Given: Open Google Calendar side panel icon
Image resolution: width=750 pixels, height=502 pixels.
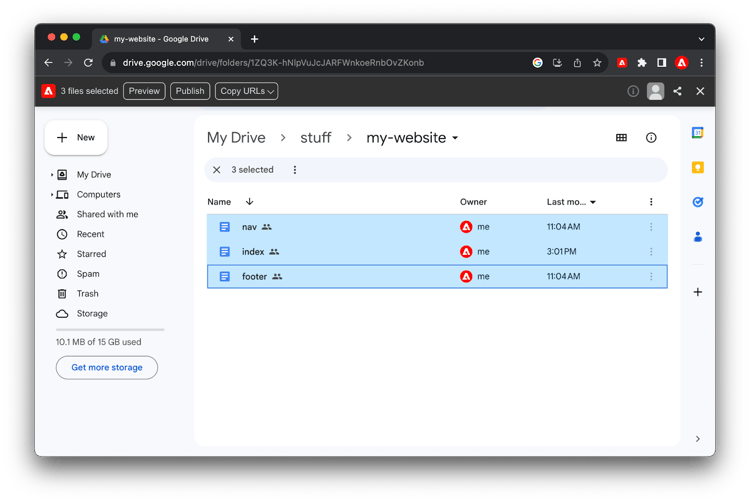Looking at the screenshot, I should coord(698,133).
